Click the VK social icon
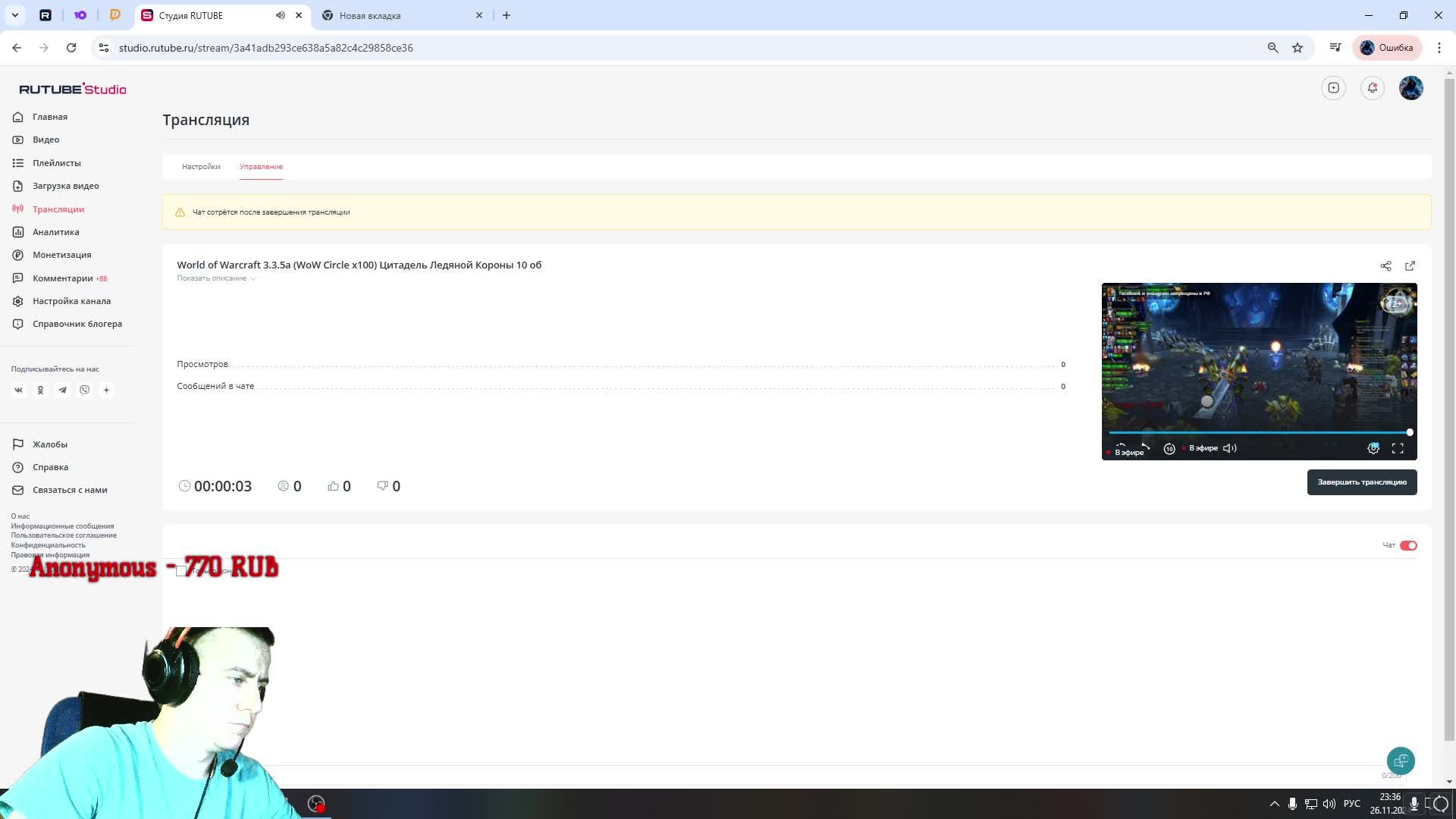This screenshot has width=1456, height=819. (19, 390)
